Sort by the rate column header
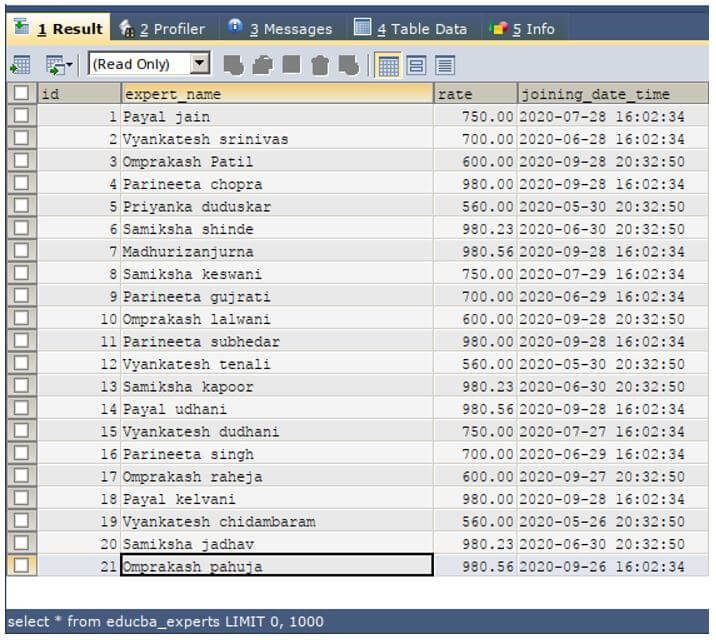The width and height of the screenshot is (716, 640). point(475,94)
